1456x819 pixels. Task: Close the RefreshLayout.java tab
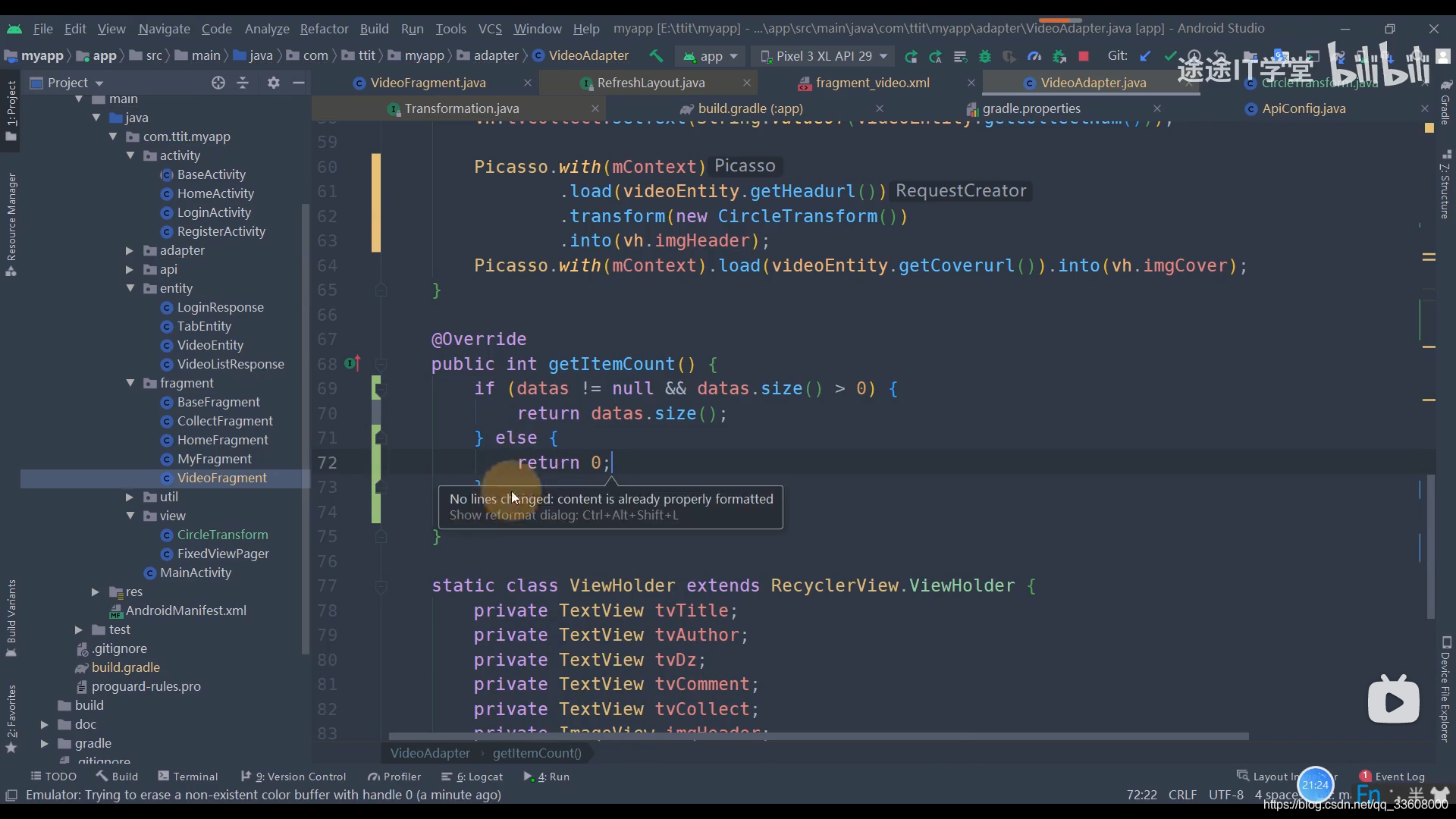[x=747, y=83]
